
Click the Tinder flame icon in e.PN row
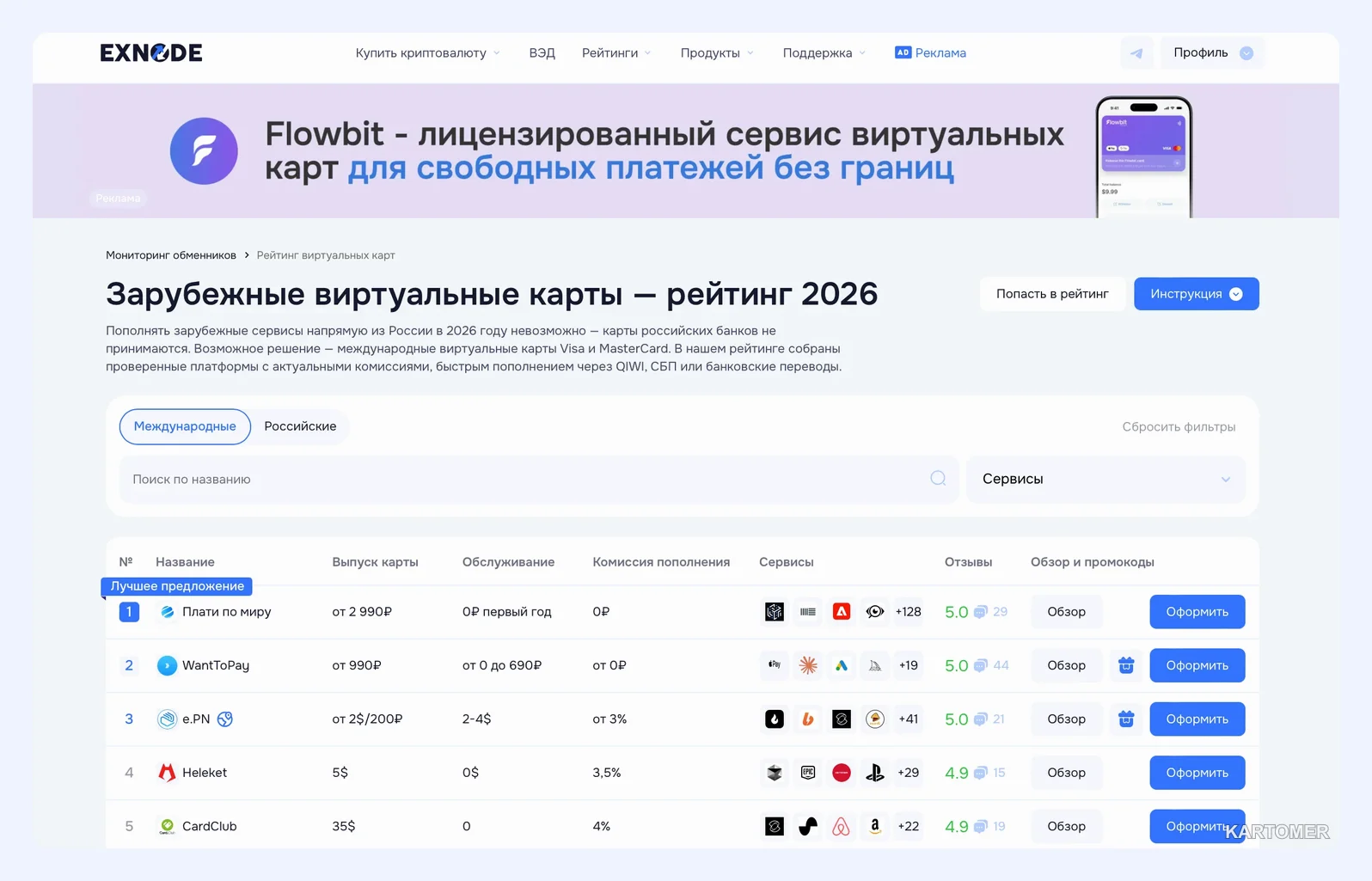pos(775,719)
